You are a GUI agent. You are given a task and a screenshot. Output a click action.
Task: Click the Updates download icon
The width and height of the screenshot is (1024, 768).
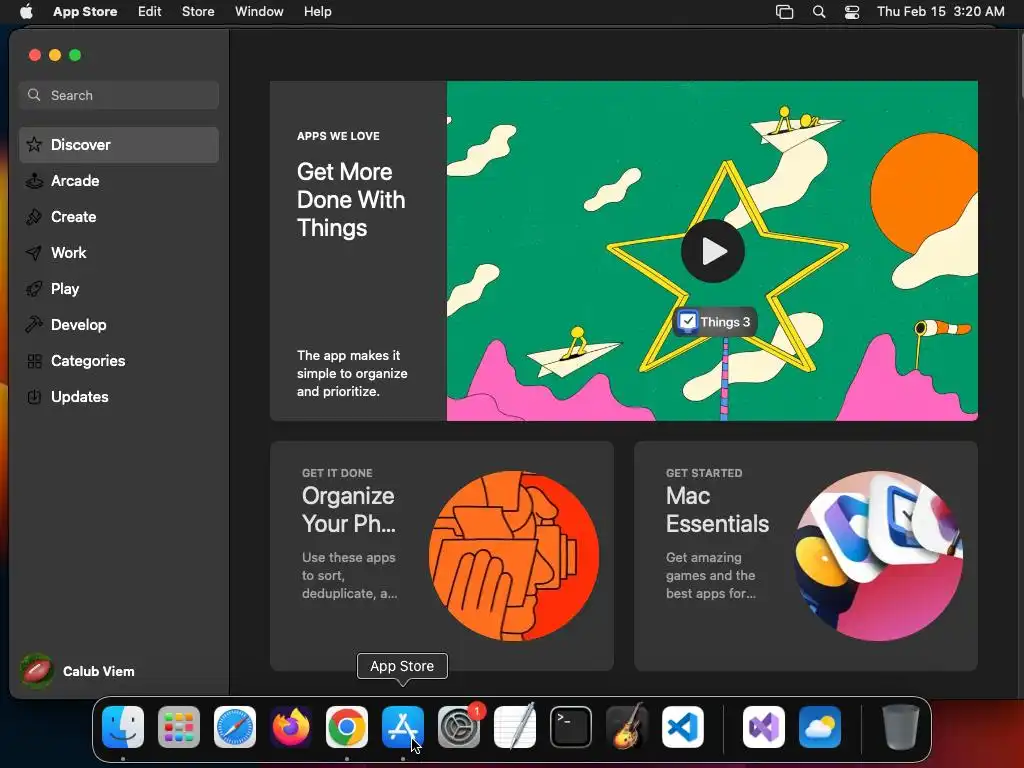pyautogui.click(x=34, y=396)
